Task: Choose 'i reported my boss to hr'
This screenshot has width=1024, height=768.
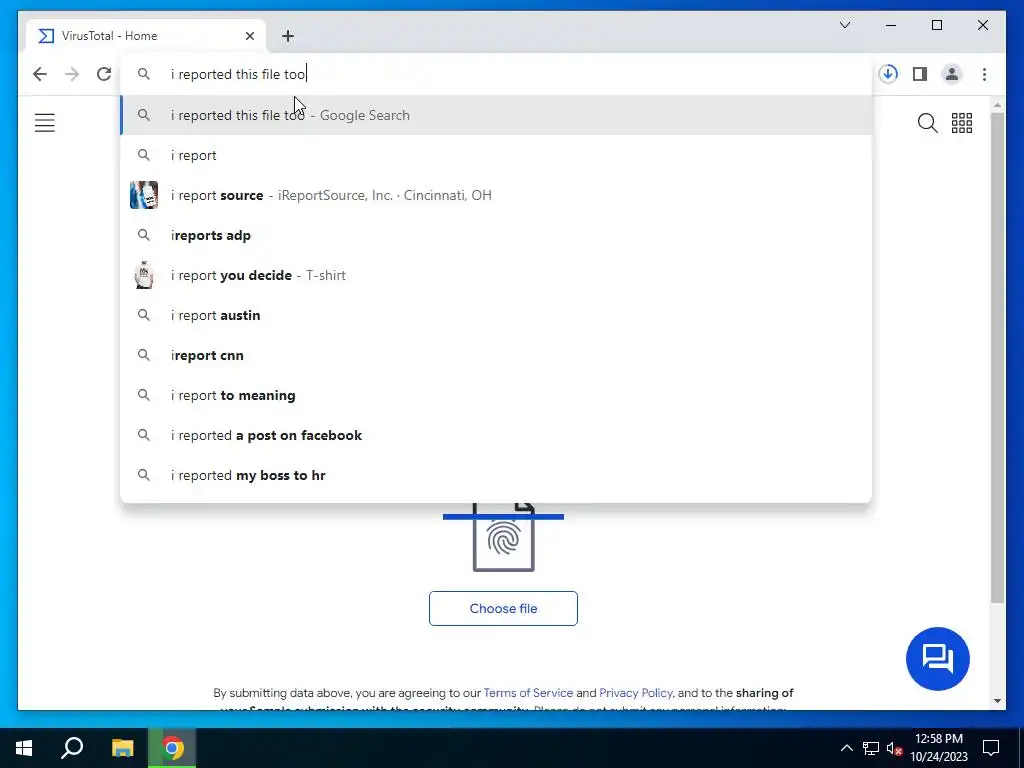Action: (496, 475)
